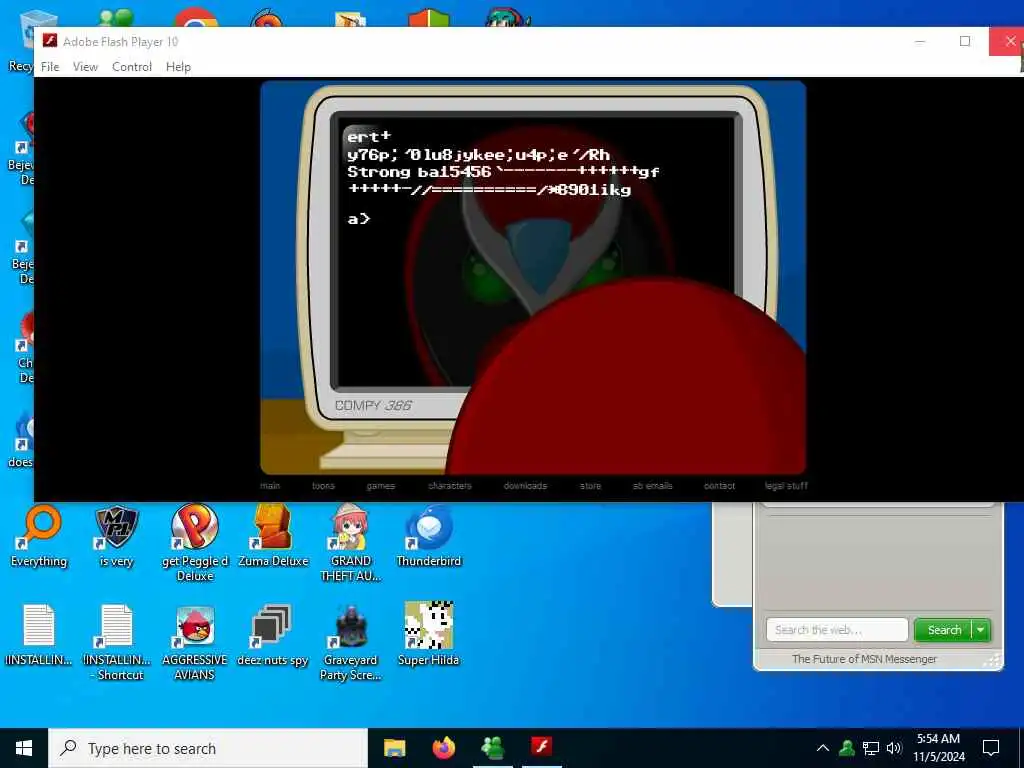The width and height of the screenshot is (1024, 768).
Task: Click the Flash Player taskbar icon
Action: 541,748
